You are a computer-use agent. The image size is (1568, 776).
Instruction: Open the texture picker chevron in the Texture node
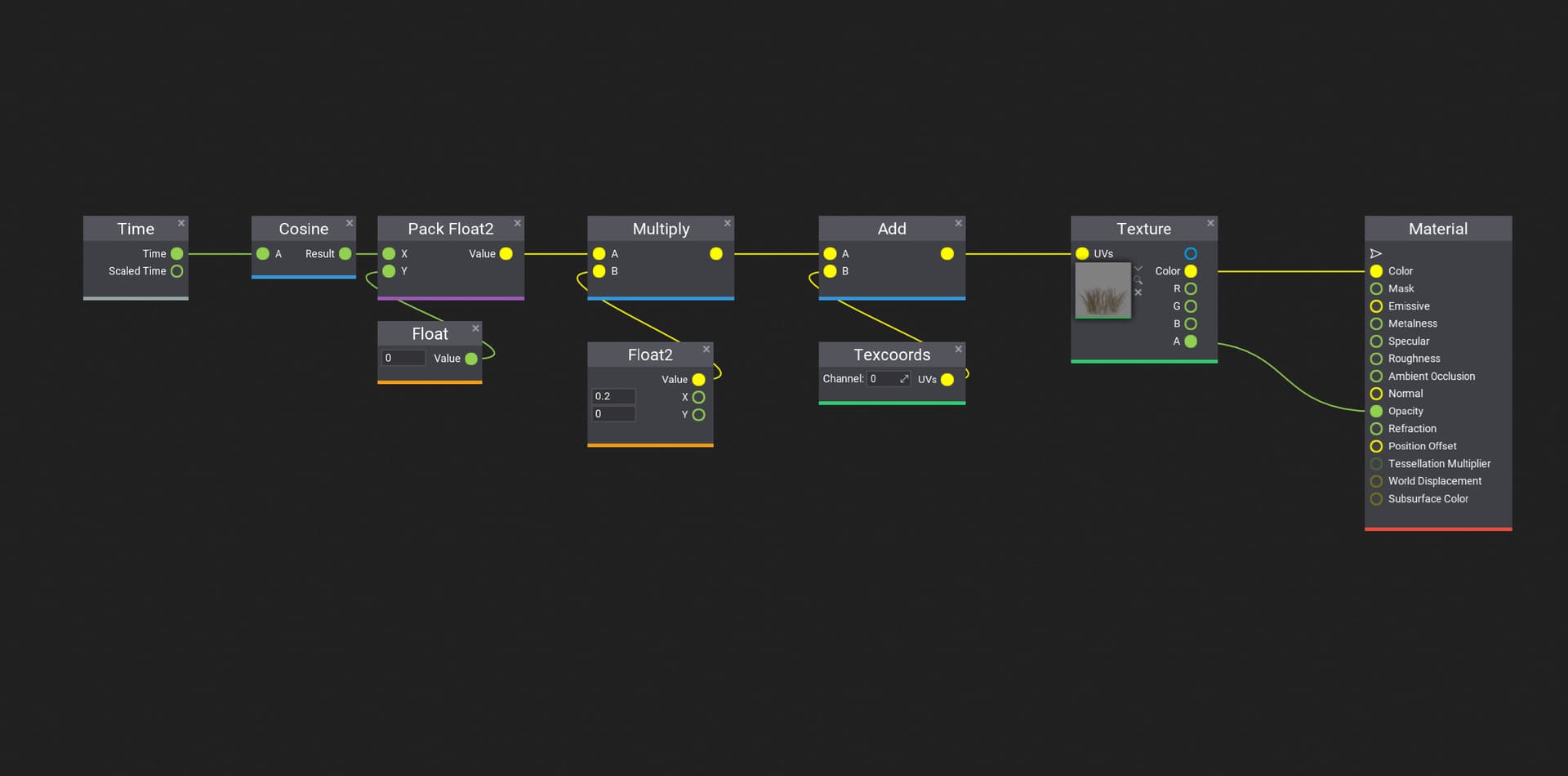click(1138, 269)
